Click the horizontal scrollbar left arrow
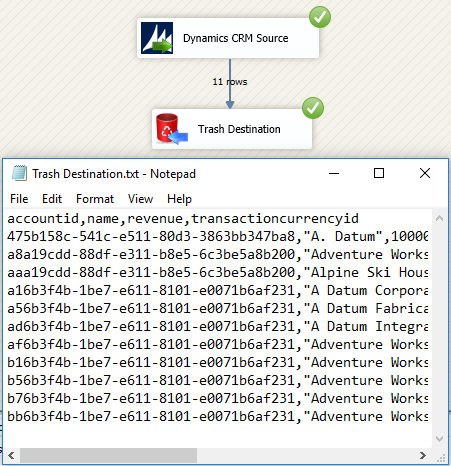Viewport: 451px width, 466px height. (11, 455)
